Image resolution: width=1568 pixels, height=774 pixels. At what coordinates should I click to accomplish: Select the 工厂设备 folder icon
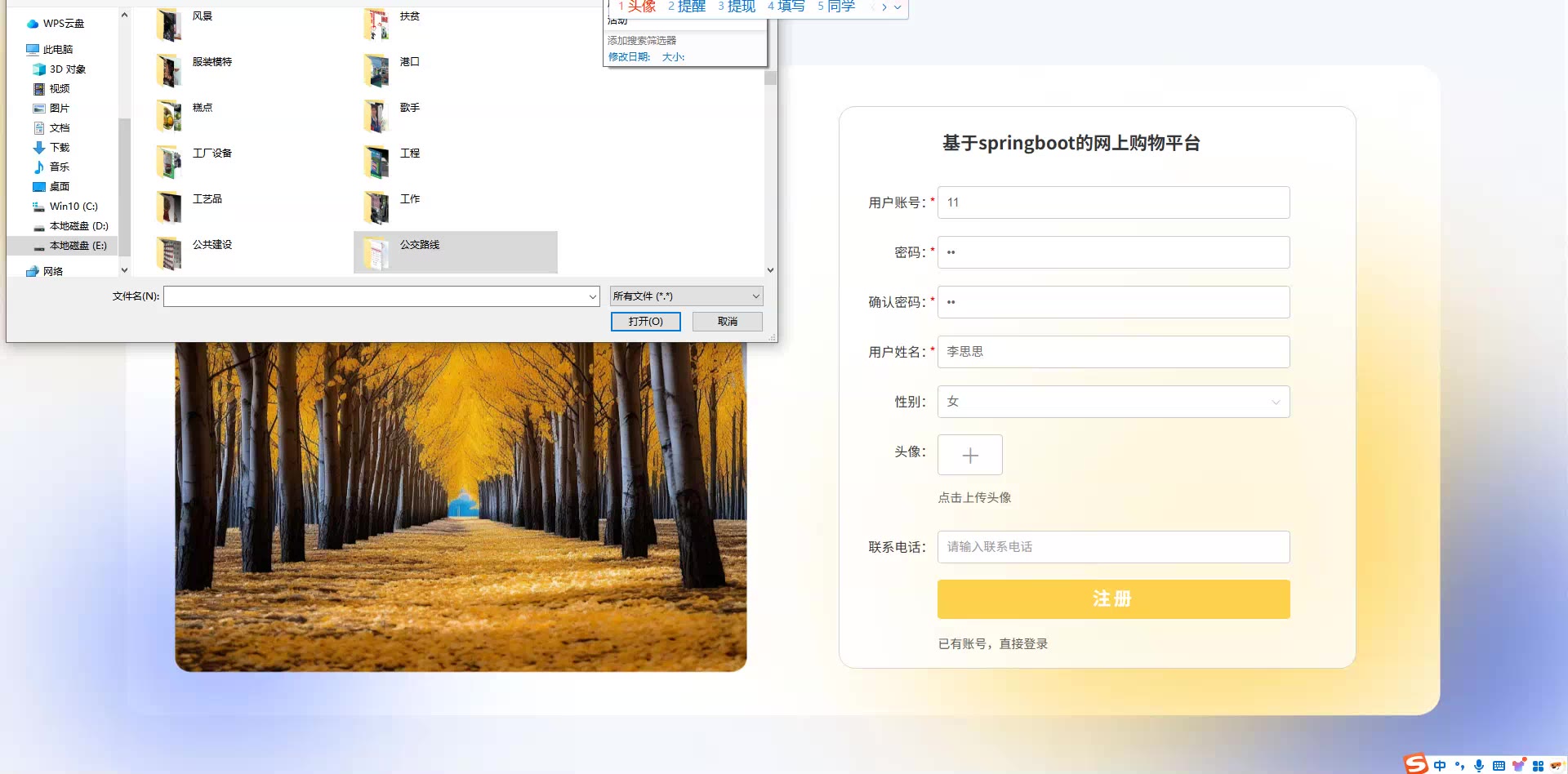pyautogui.click(x=169, y=162)
